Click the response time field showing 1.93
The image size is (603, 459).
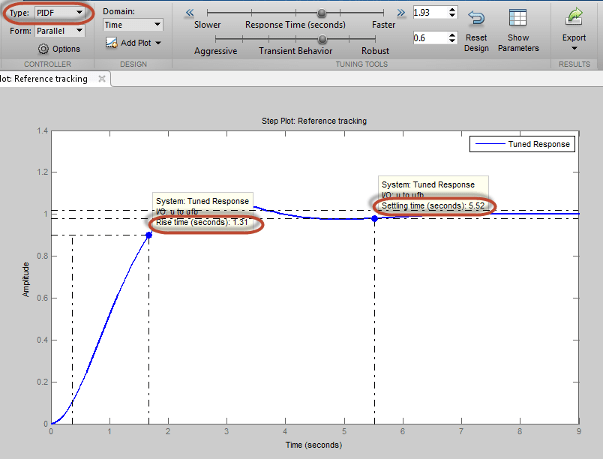(430, 12)
